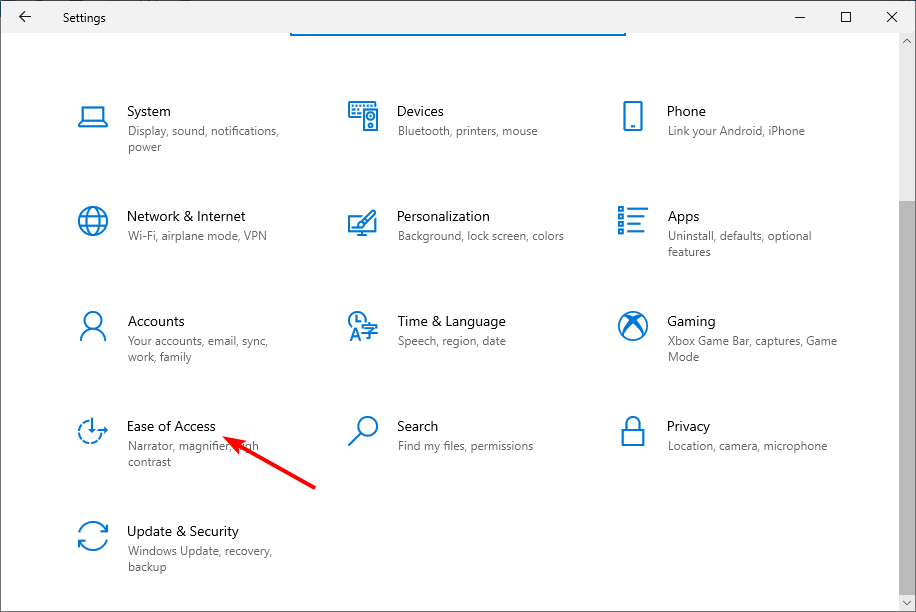
Task: Open the Ease of Access icon
Action: (93, 431)
